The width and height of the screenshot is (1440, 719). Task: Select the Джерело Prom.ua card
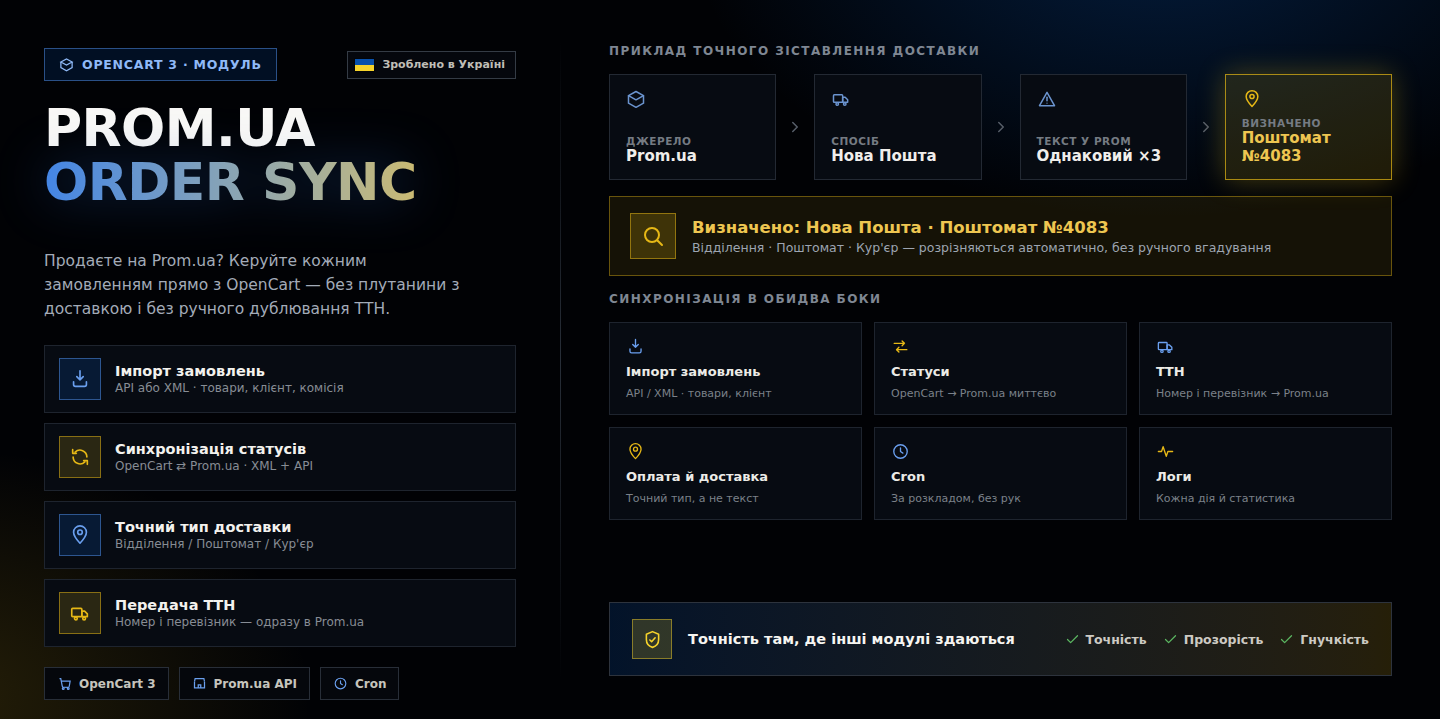(692, 127)
